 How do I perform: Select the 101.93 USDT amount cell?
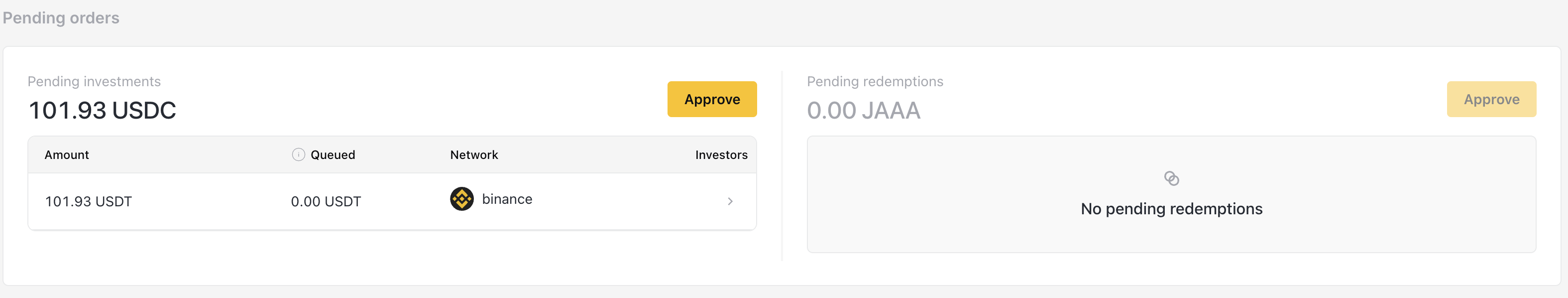(89, 202)
